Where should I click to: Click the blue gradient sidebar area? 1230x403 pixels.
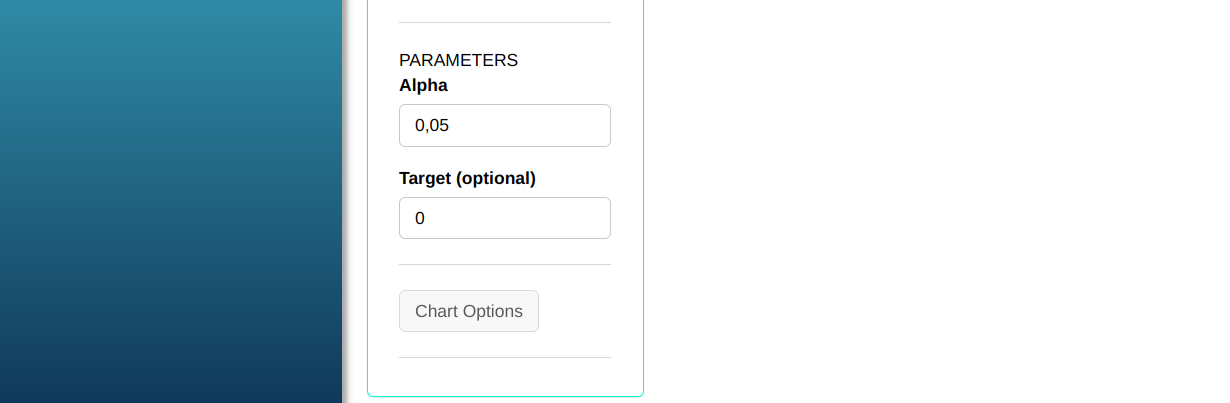click(170, 200)
